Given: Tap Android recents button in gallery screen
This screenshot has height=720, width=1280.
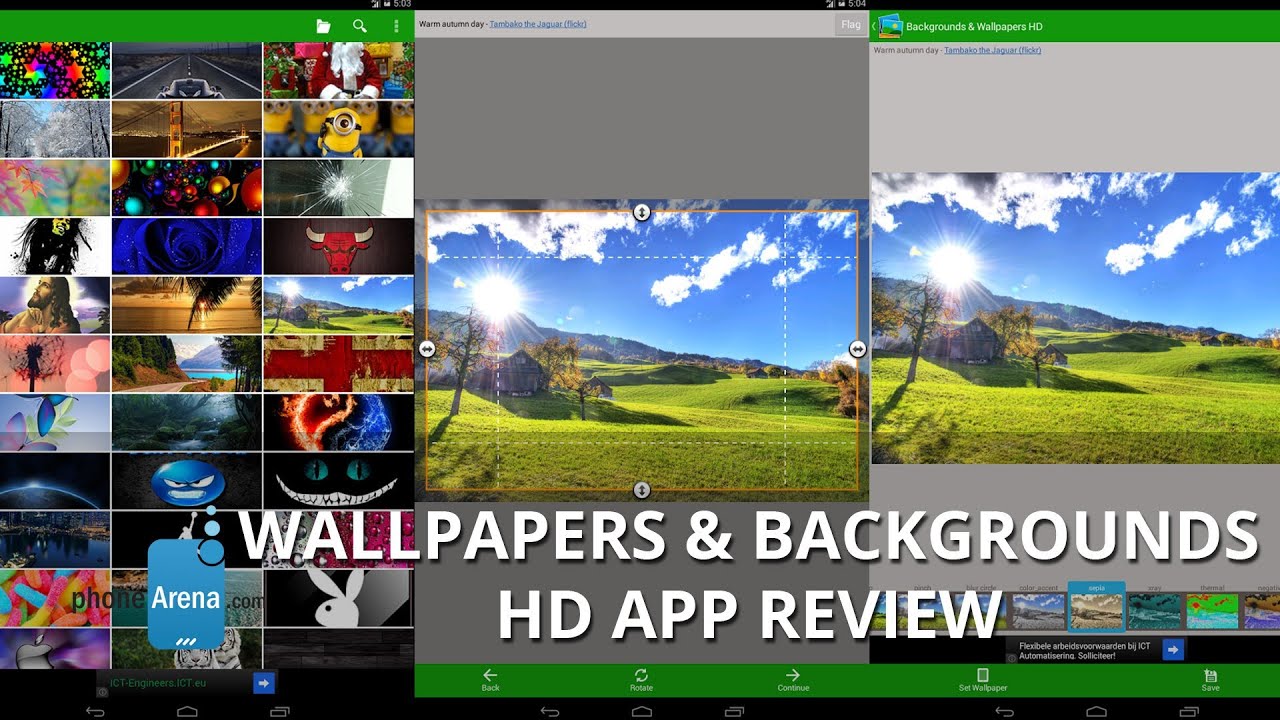Looking at the screenshot, I should pos(279,711).
